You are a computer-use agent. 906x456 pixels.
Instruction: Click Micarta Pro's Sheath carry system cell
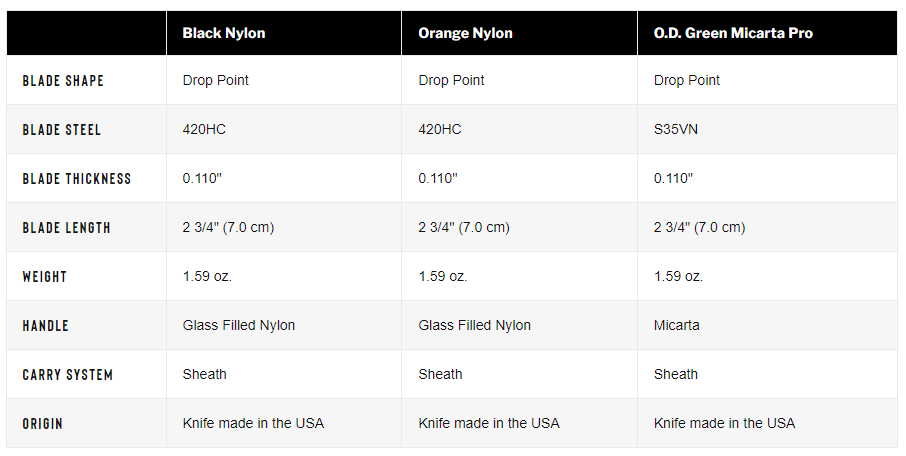[675, 374]
